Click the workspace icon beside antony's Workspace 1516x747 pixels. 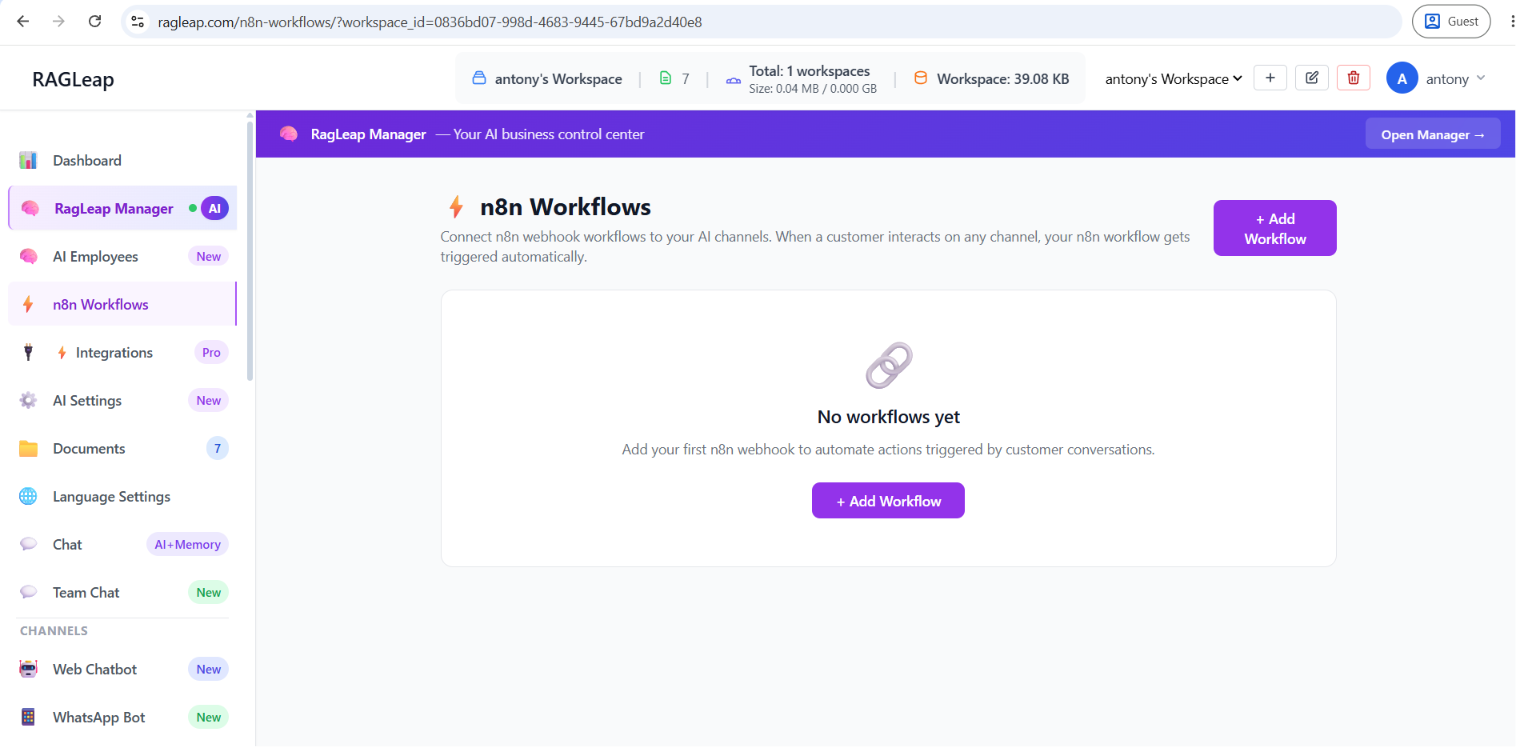pyautogui.click(x=479, y=78)
